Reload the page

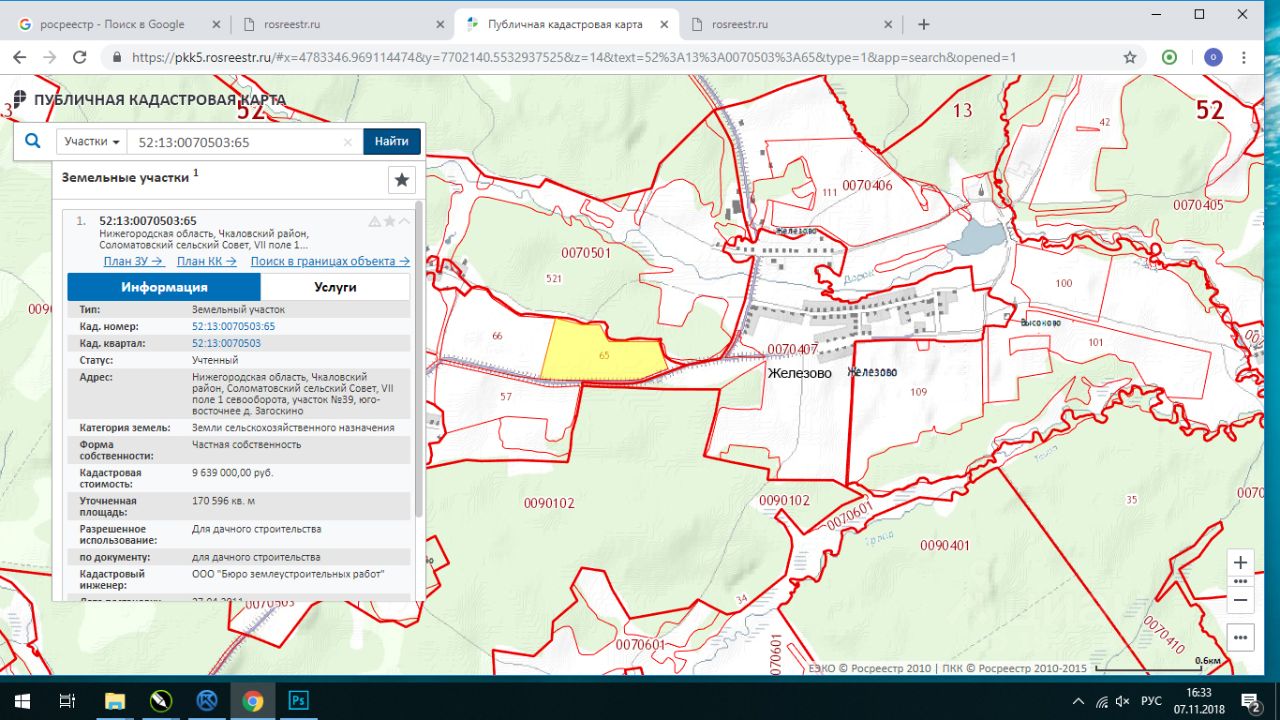point(80,57)
